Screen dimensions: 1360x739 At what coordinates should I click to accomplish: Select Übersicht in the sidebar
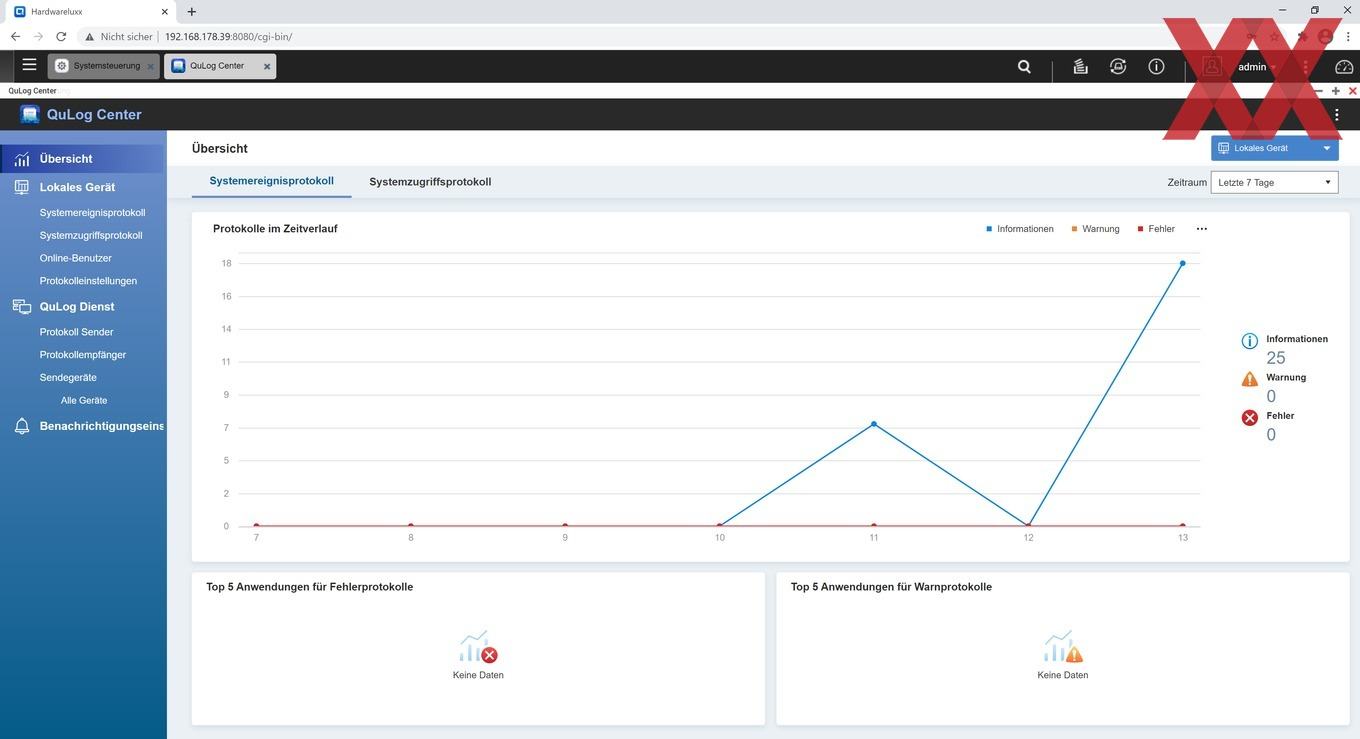[x=83, y=158]
